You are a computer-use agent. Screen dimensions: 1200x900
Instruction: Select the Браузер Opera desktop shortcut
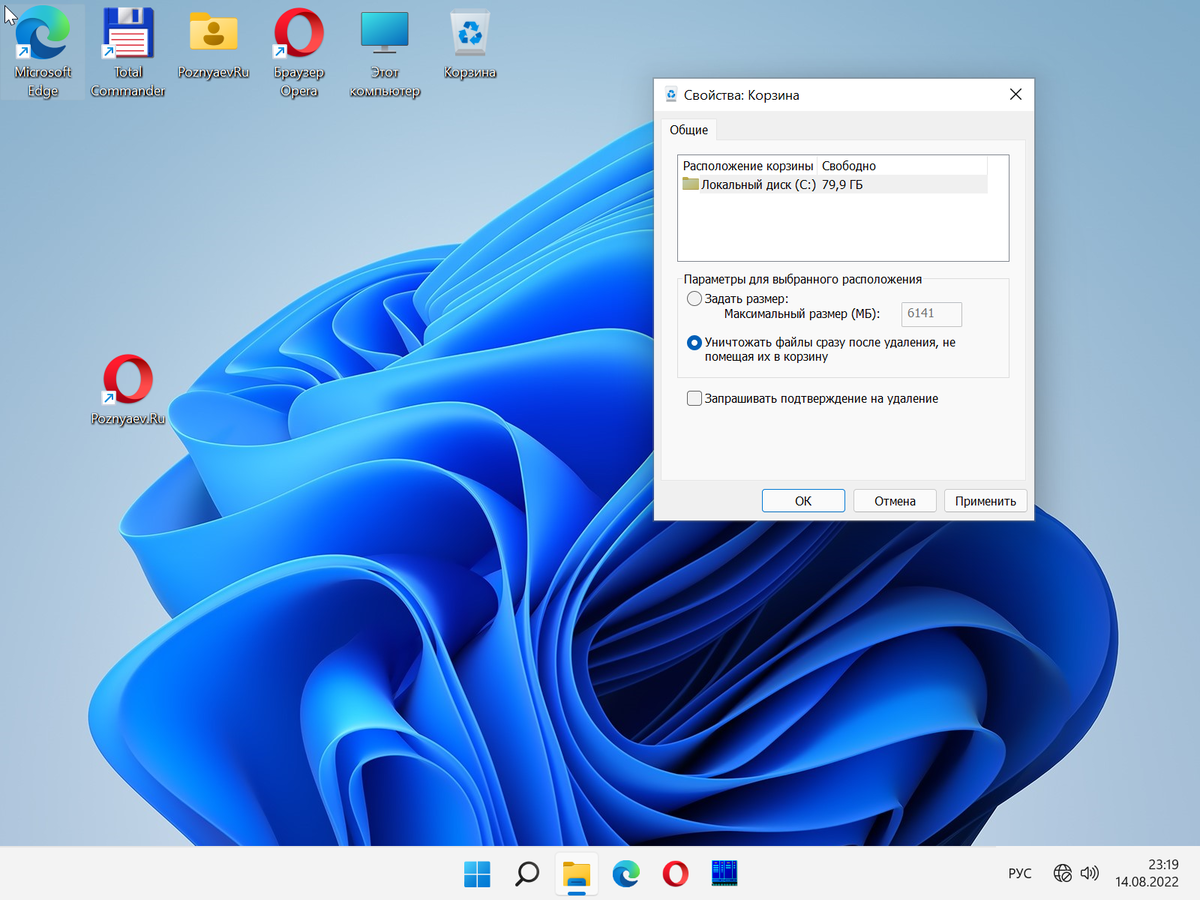(299, 53)
